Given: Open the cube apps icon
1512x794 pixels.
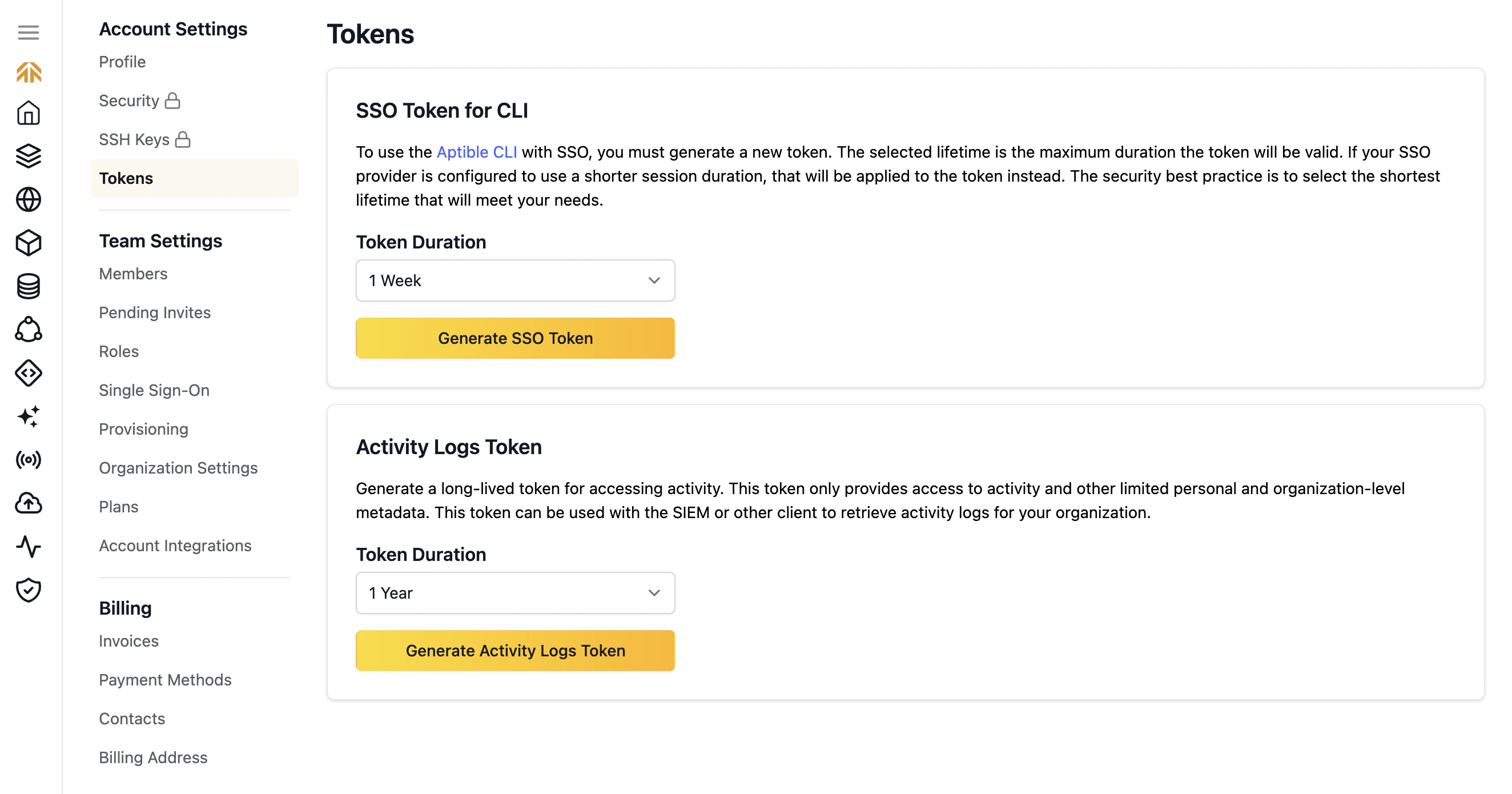Looking at the screenshot, I should click(28, 243).
